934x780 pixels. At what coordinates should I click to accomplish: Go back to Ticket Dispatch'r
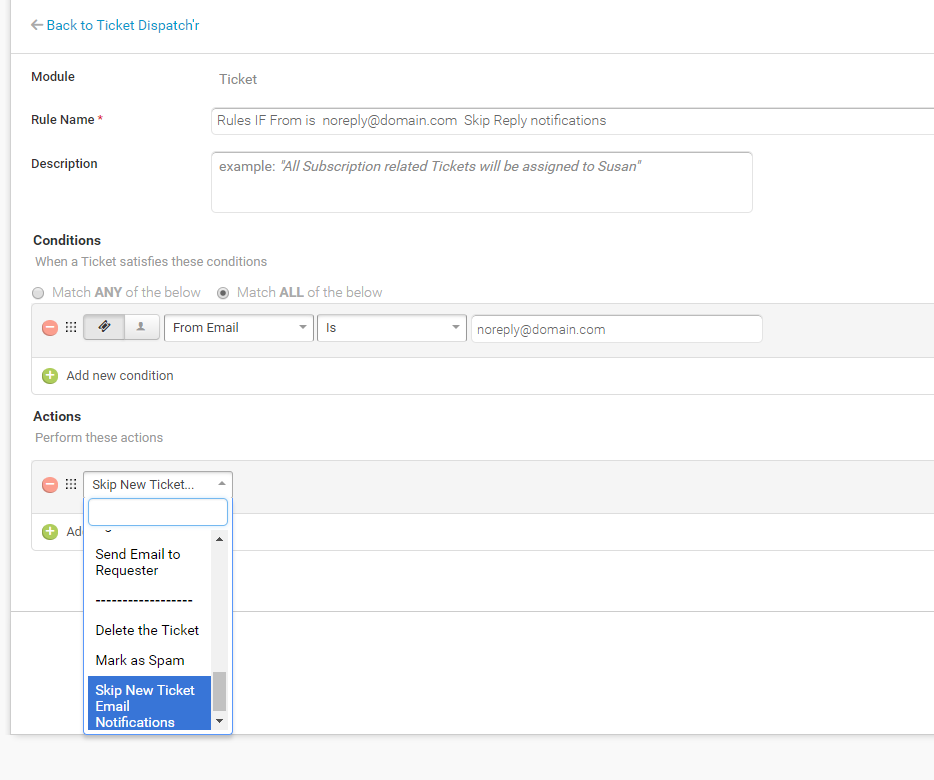point(123,25)
